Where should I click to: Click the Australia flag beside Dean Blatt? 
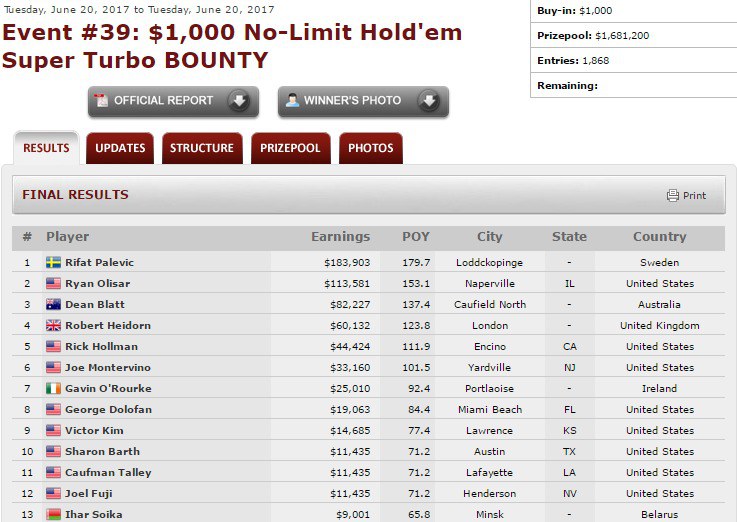(x=54, y=305)
